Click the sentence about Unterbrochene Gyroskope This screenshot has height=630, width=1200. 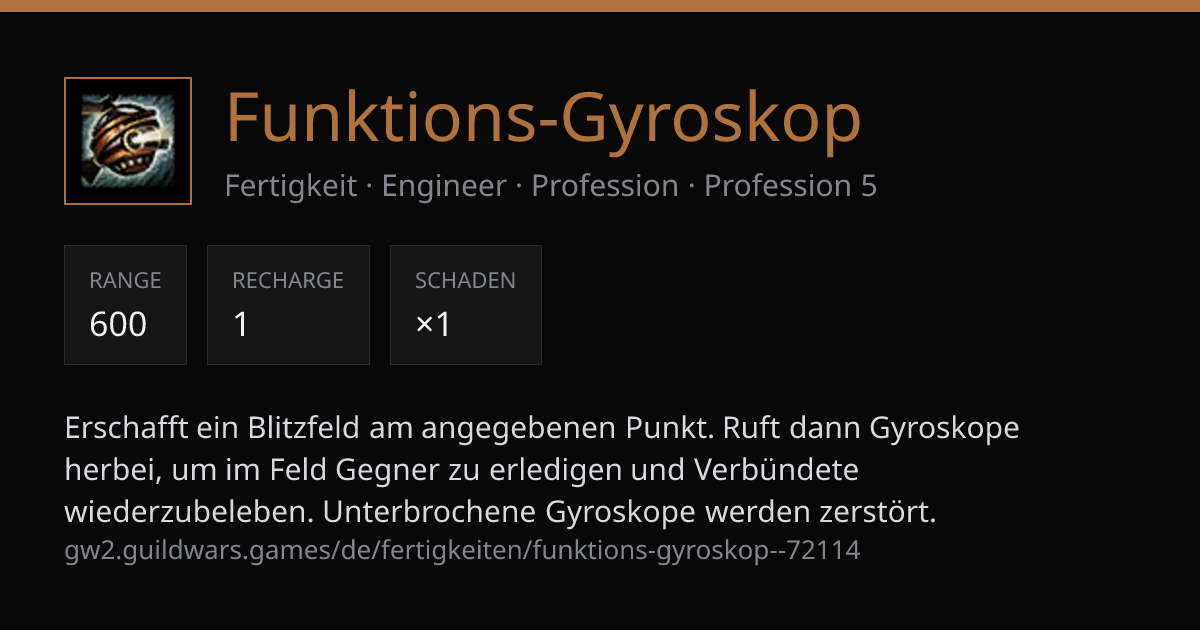629,513
